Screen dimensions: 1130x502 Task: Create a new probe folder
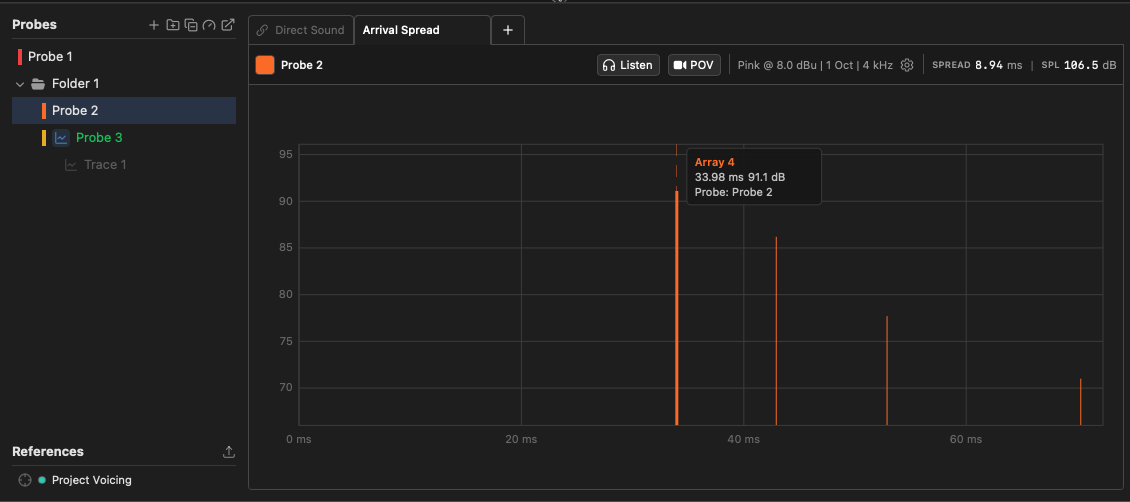tap(172, 25)
